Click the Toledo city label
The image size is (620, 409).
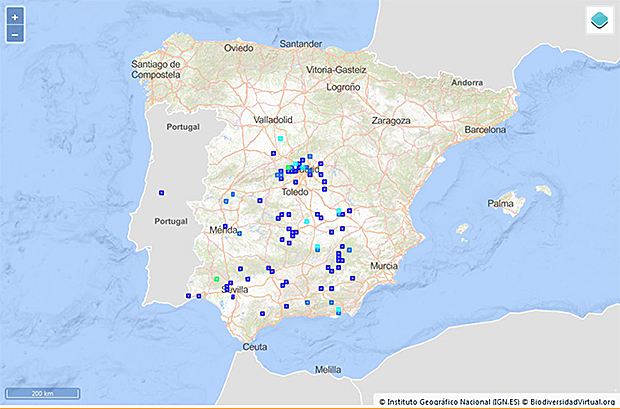pos(296,190)
